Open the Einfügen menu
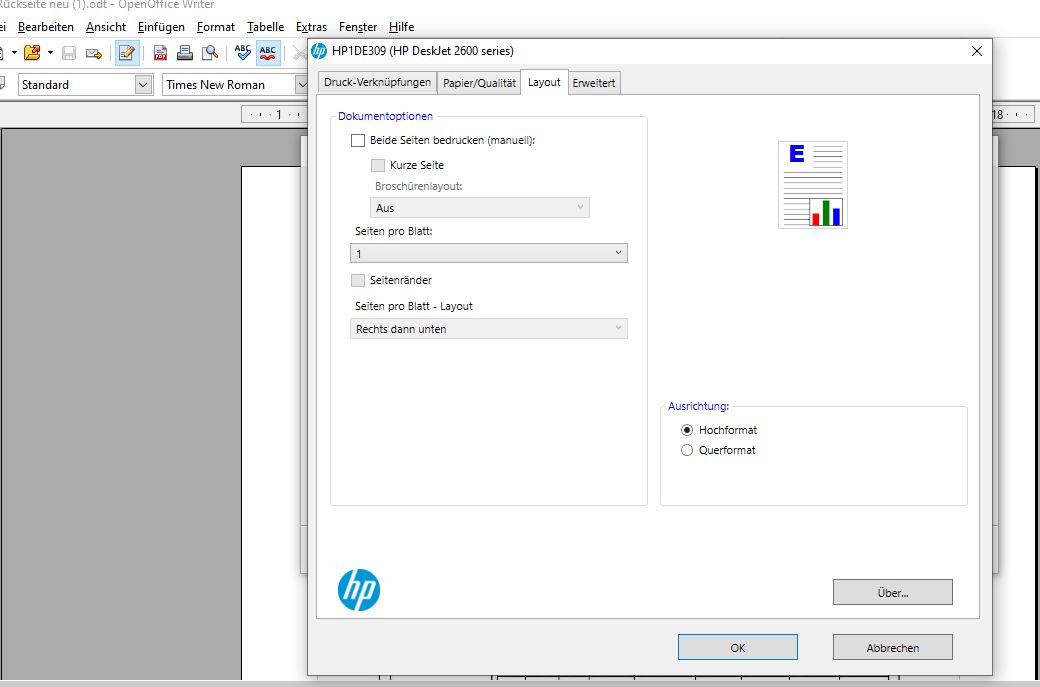 pyautogui.click(x=161, y=27)
